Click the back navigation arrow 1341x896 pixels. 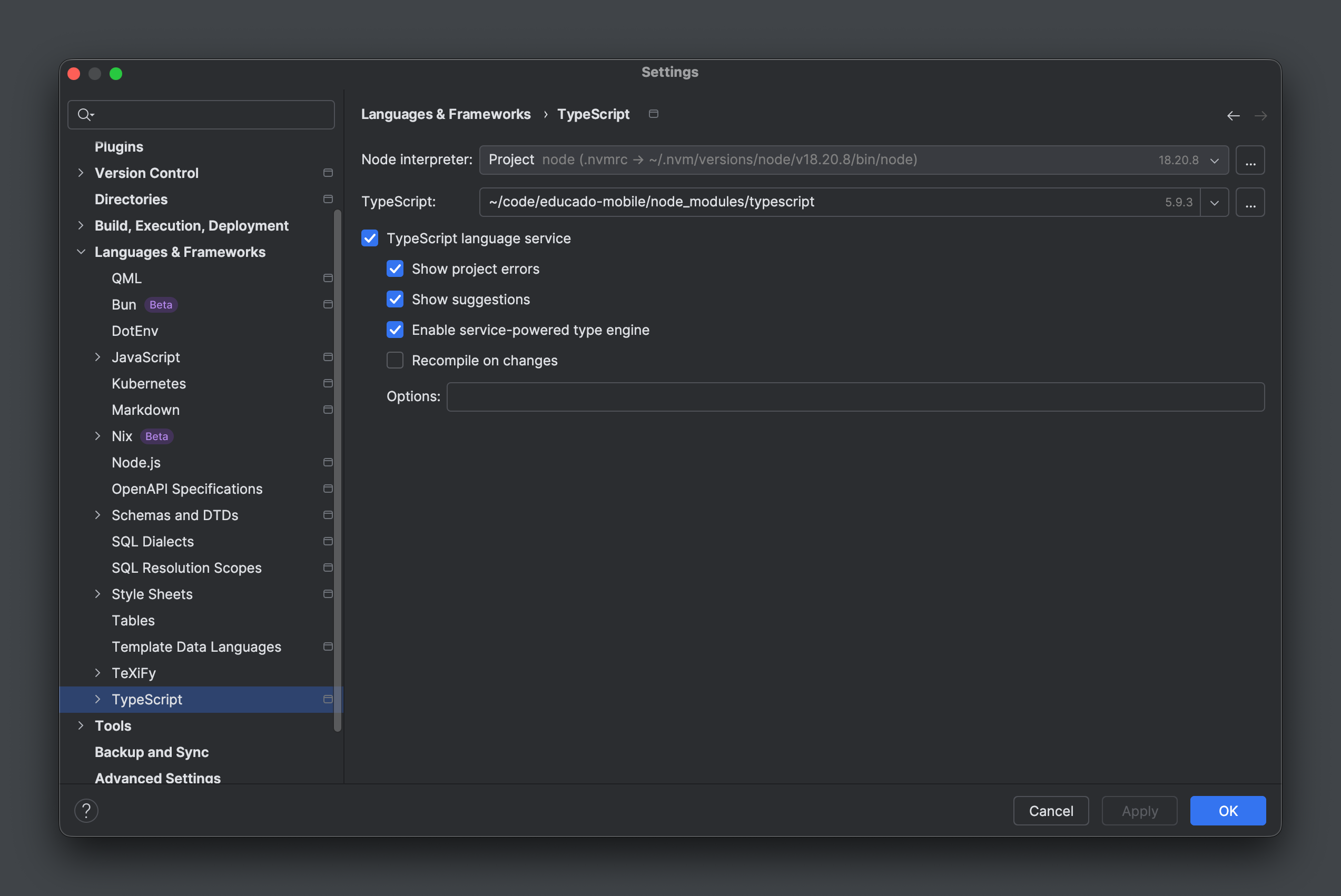[1234, 115]
